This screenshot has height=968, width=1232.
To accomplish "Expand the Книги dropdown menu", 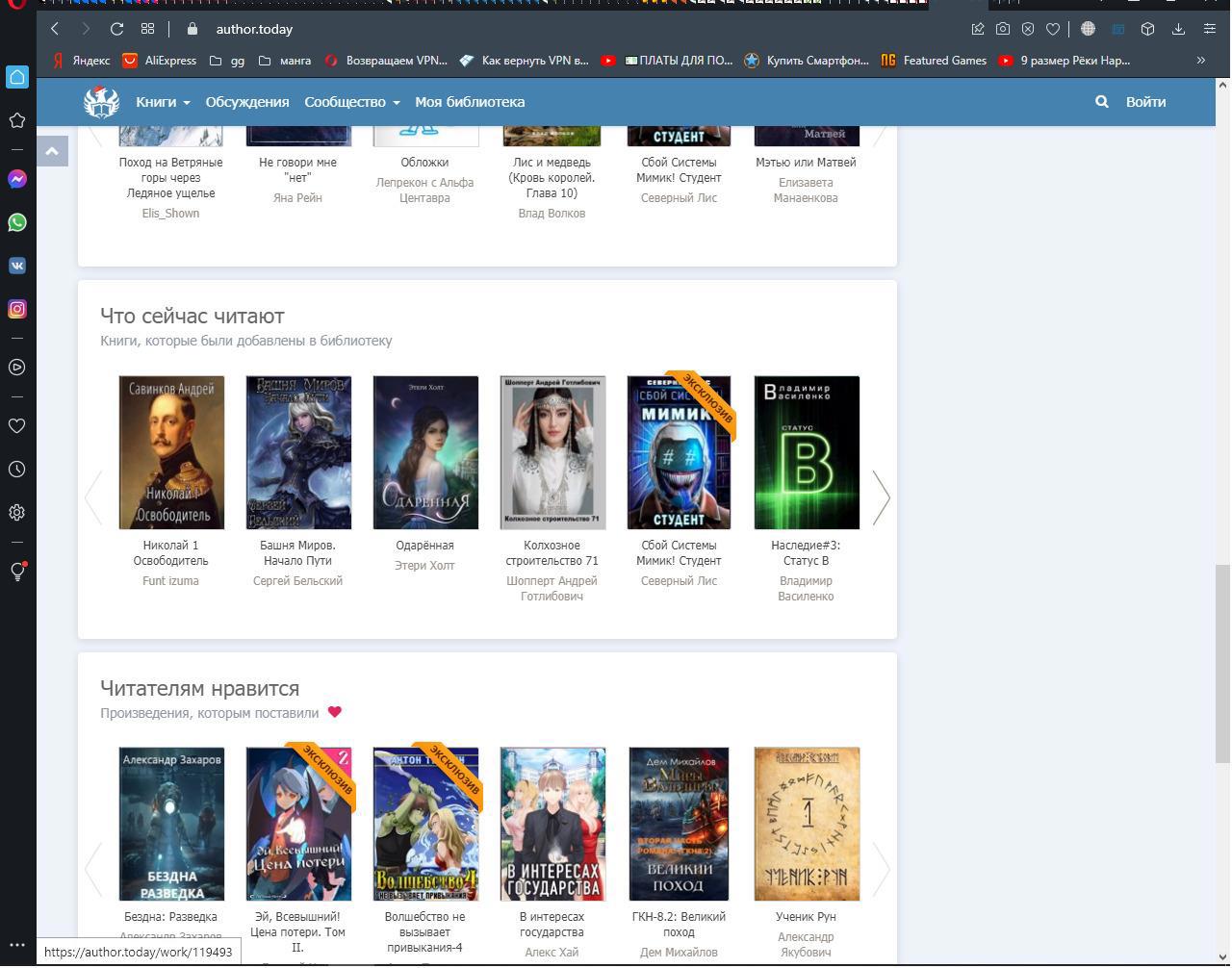I will click(163, 102).
